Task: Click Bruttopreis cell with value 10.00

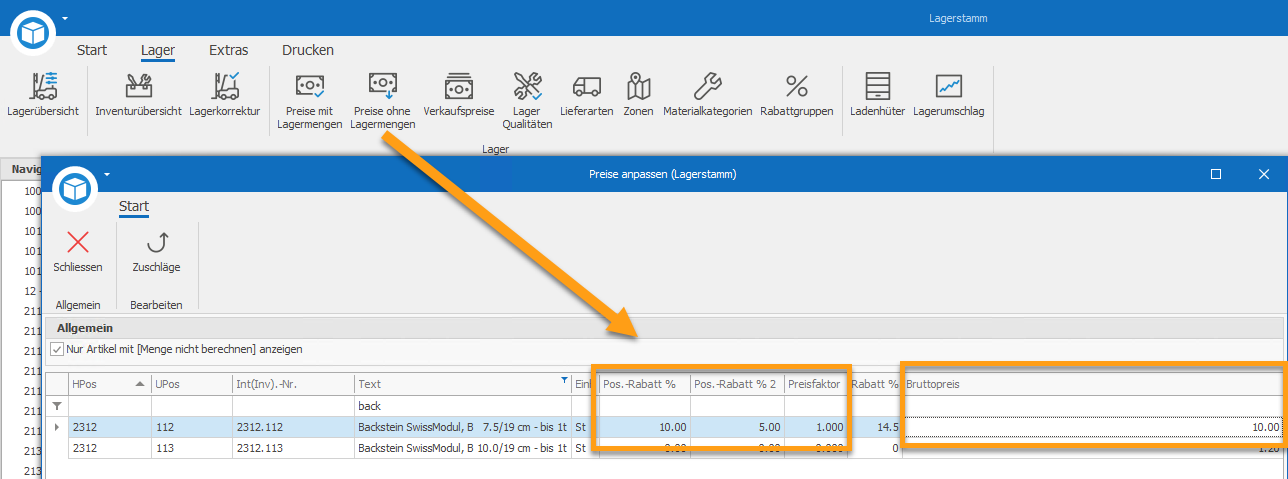Action: click(x=1093, y=427)
